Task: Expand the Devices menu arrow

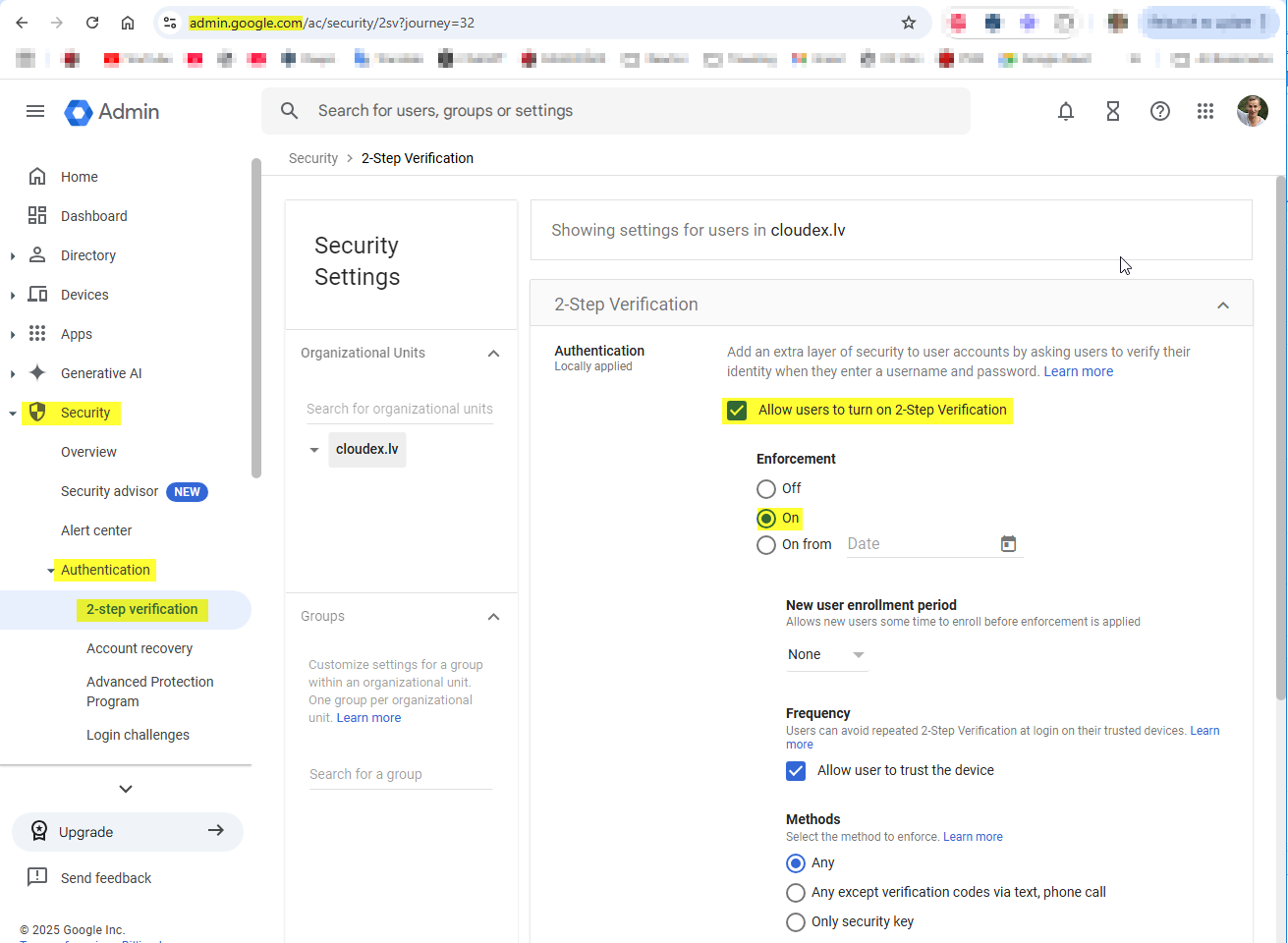Action: pyautogui.click(x=12, y=296)
